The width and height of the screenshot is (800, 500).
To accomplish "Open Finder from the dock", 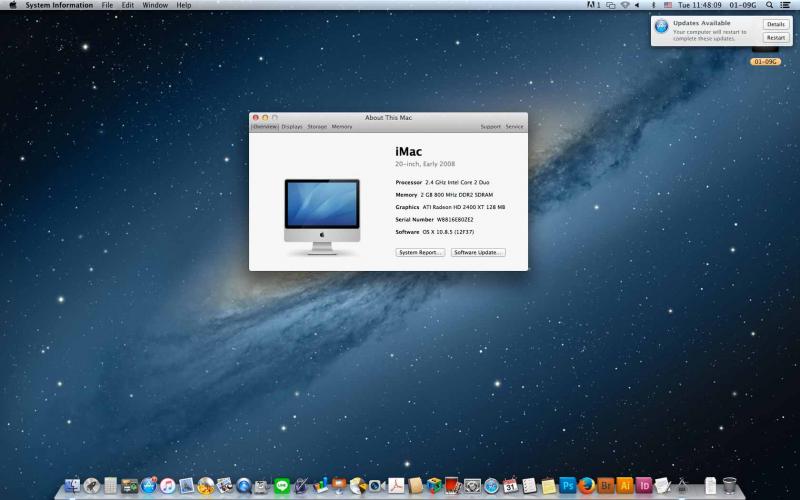I will (72, 486).
